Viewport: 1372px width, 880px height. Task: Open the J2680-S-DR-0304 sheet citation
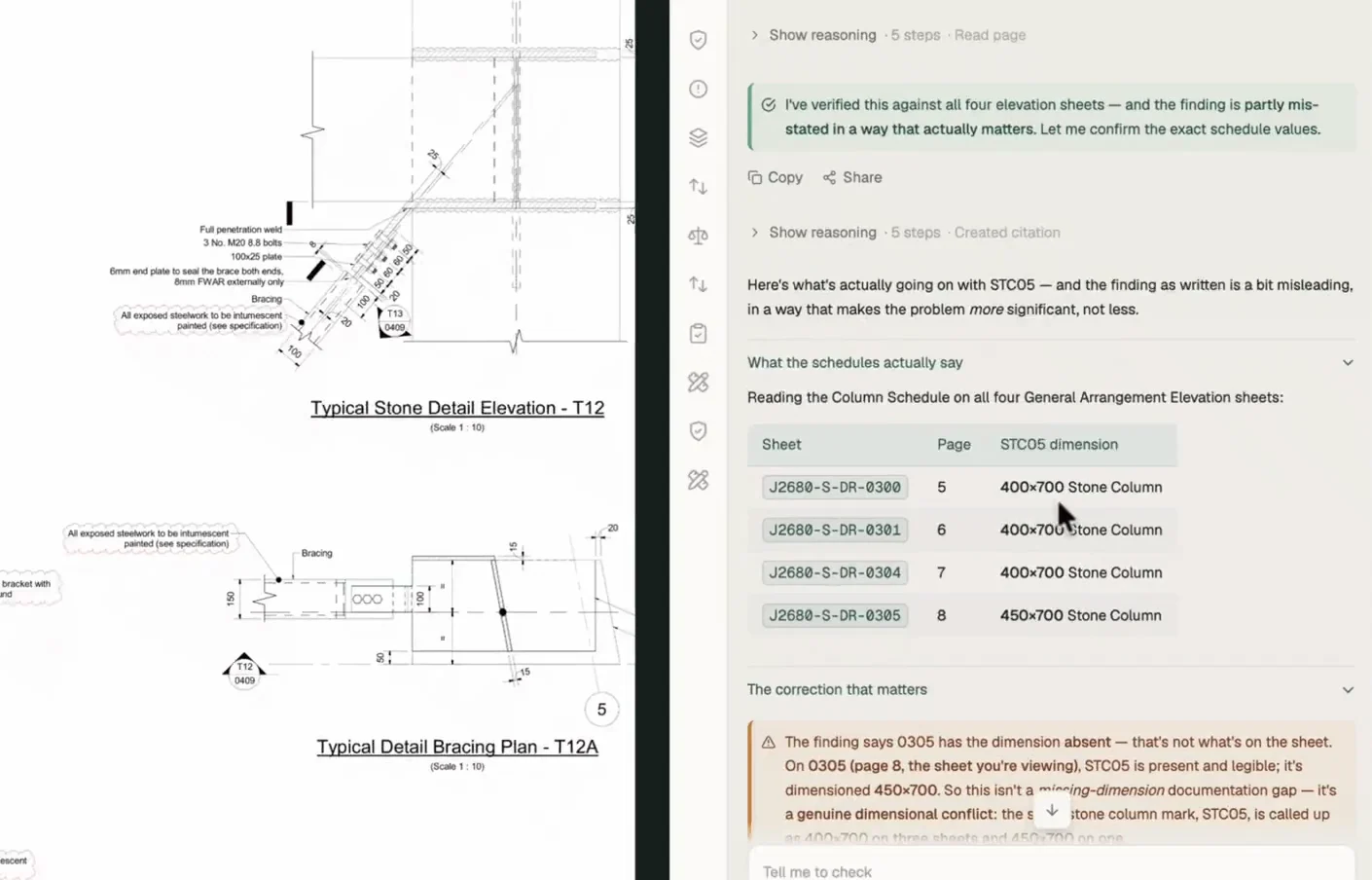tap(835, 572)
